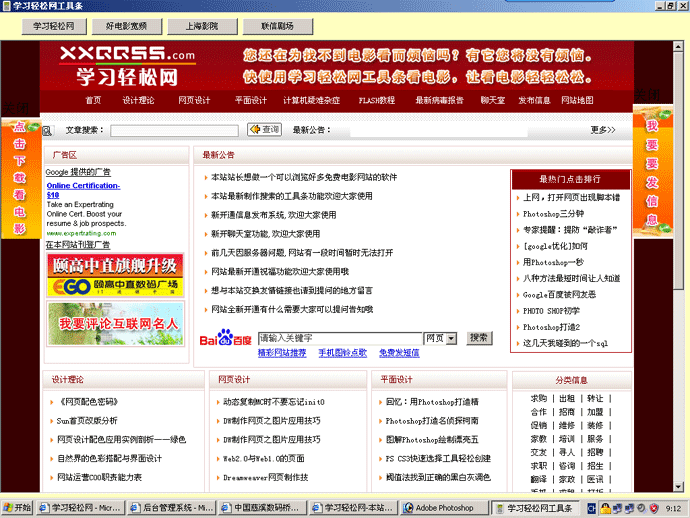Screen dimensions: 690x518
Task: Open article Web2.0与Web1.0的页面
Action: [x=264, y=458]
